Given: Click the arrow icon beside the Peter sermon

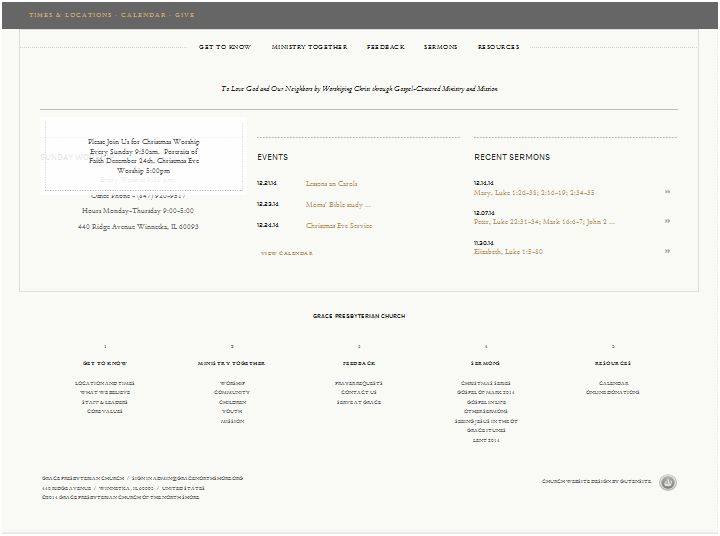Looking at the screenshot, I should (668, 221).
